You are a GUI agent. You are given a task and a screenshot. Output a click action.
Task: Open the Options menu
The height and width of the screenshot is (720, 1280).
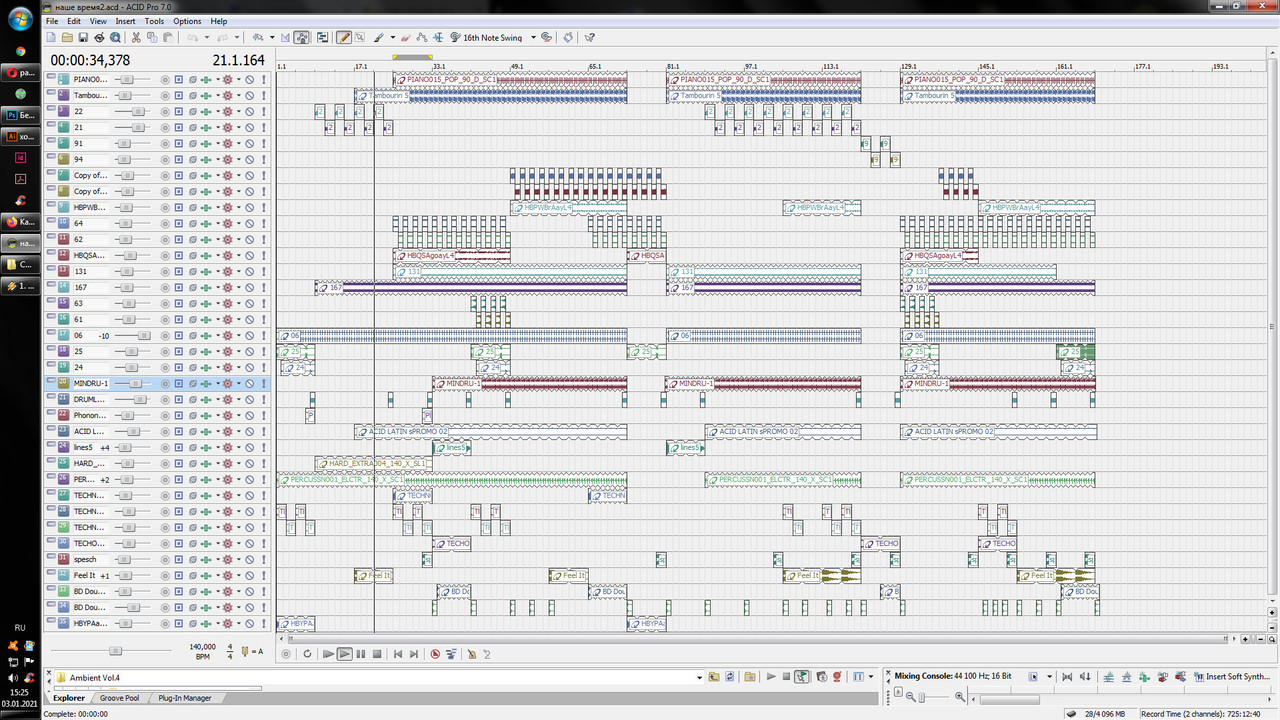coord(187,21)
